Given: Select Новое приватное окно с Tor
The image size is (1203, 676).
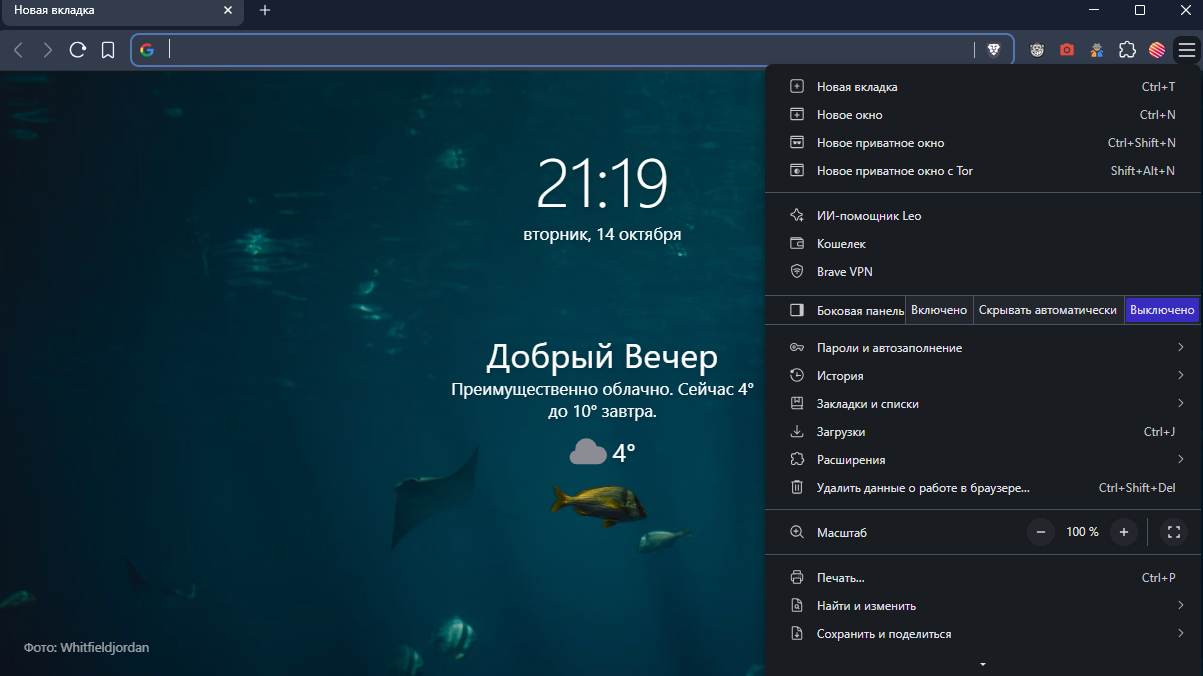Looking at the screenshot, I should coord(983,171).
